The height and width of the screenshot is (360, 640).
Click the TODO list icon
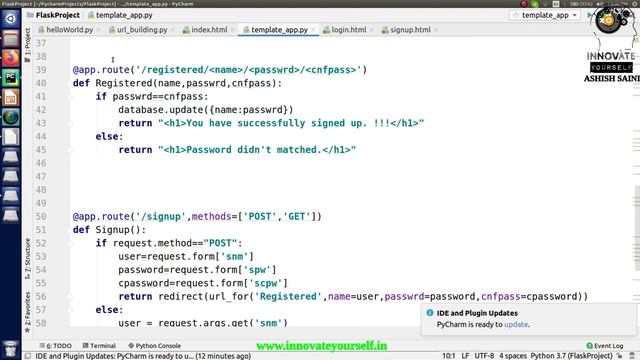pyautogui.click(x=42, y=346)
